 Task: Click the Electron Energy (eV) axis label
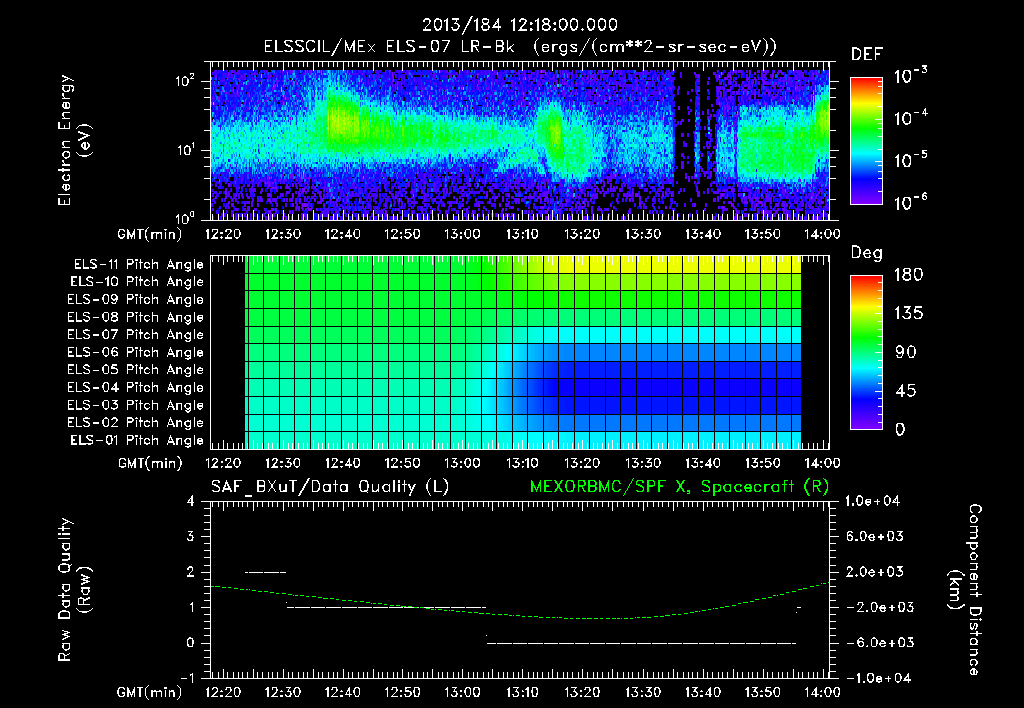pos(73,140)
